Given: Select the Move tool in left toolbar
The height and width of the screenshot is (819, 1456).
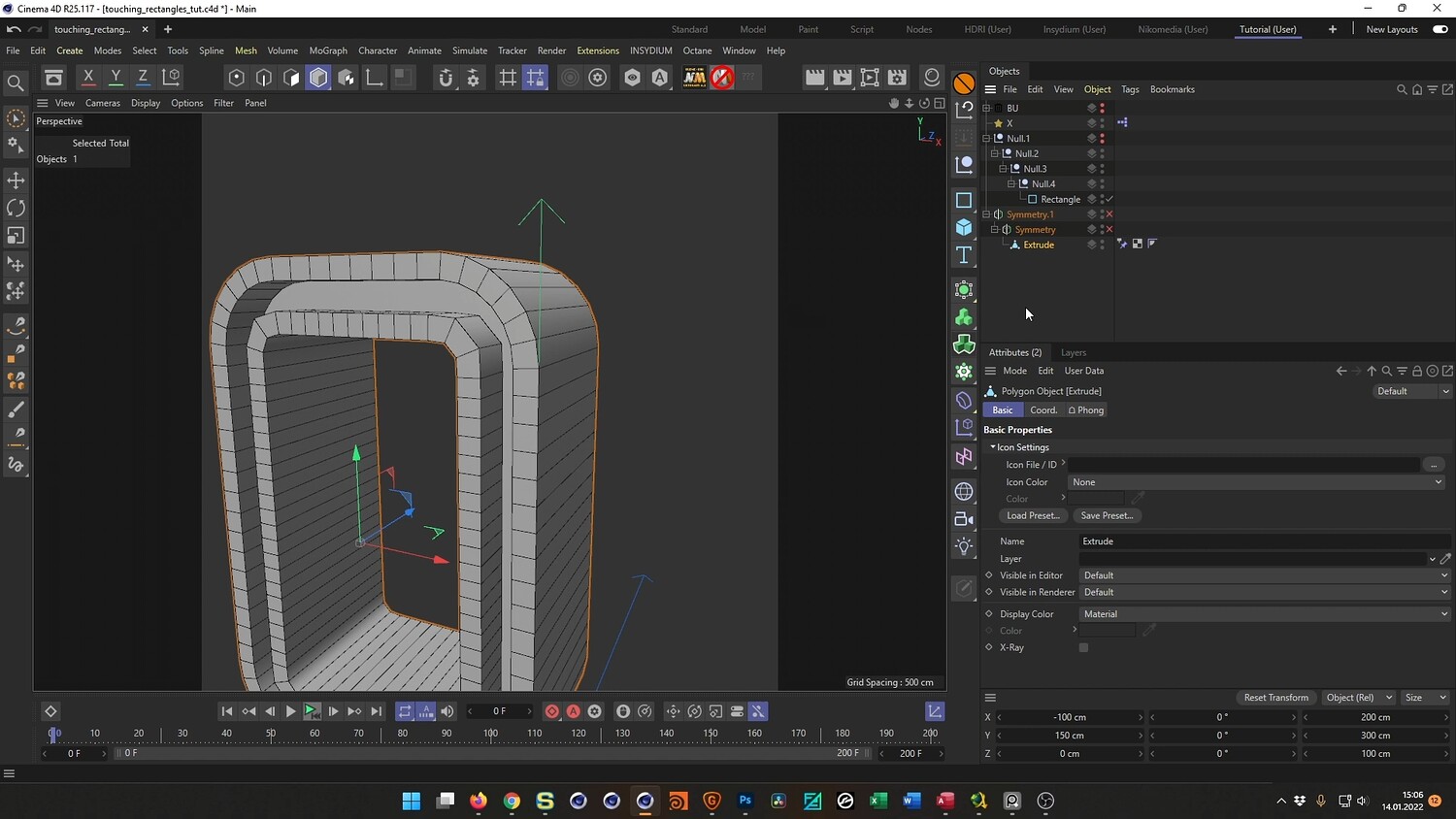Looking at the screenshot, I should tap(16, 180).
